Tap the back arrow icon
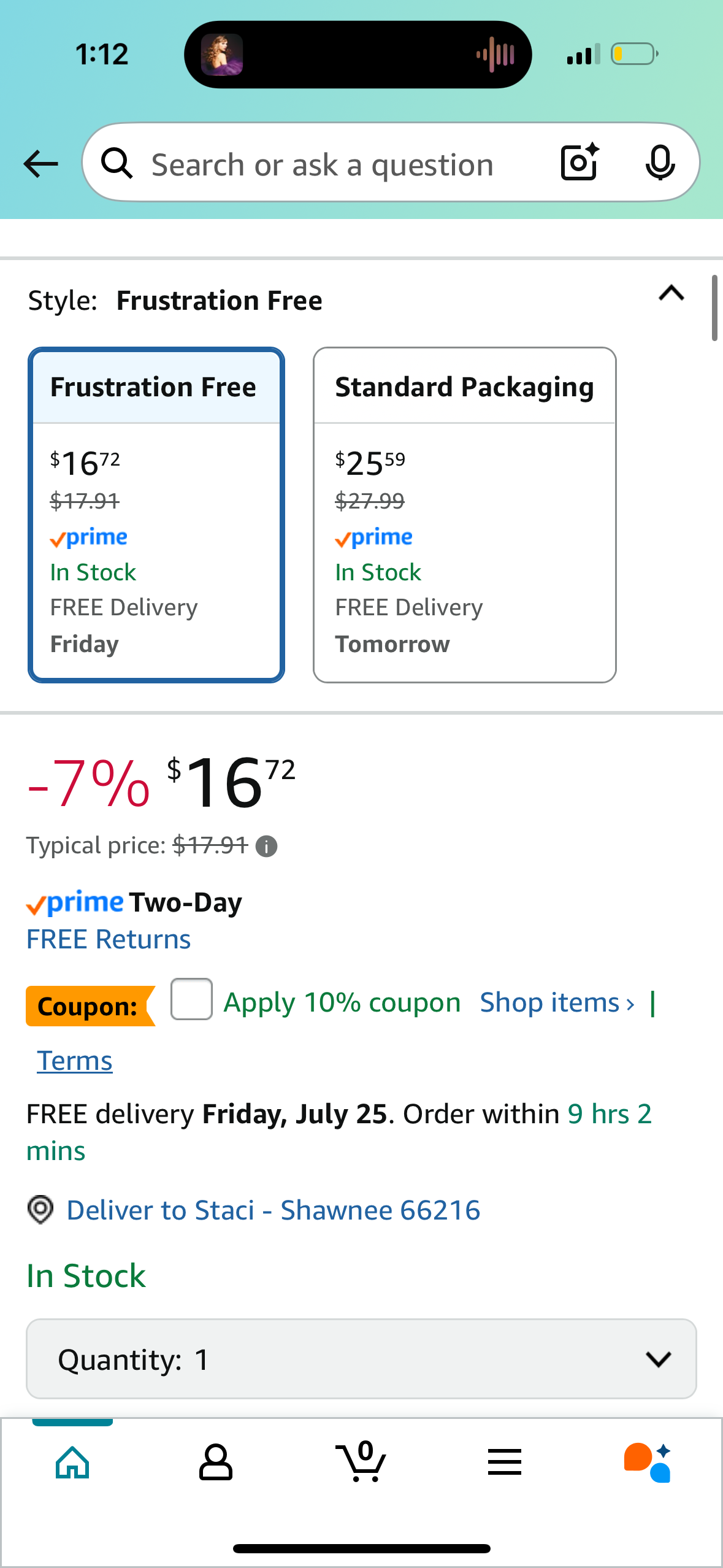The width and height of the screenshot is (723, 1568). (40, 164)
